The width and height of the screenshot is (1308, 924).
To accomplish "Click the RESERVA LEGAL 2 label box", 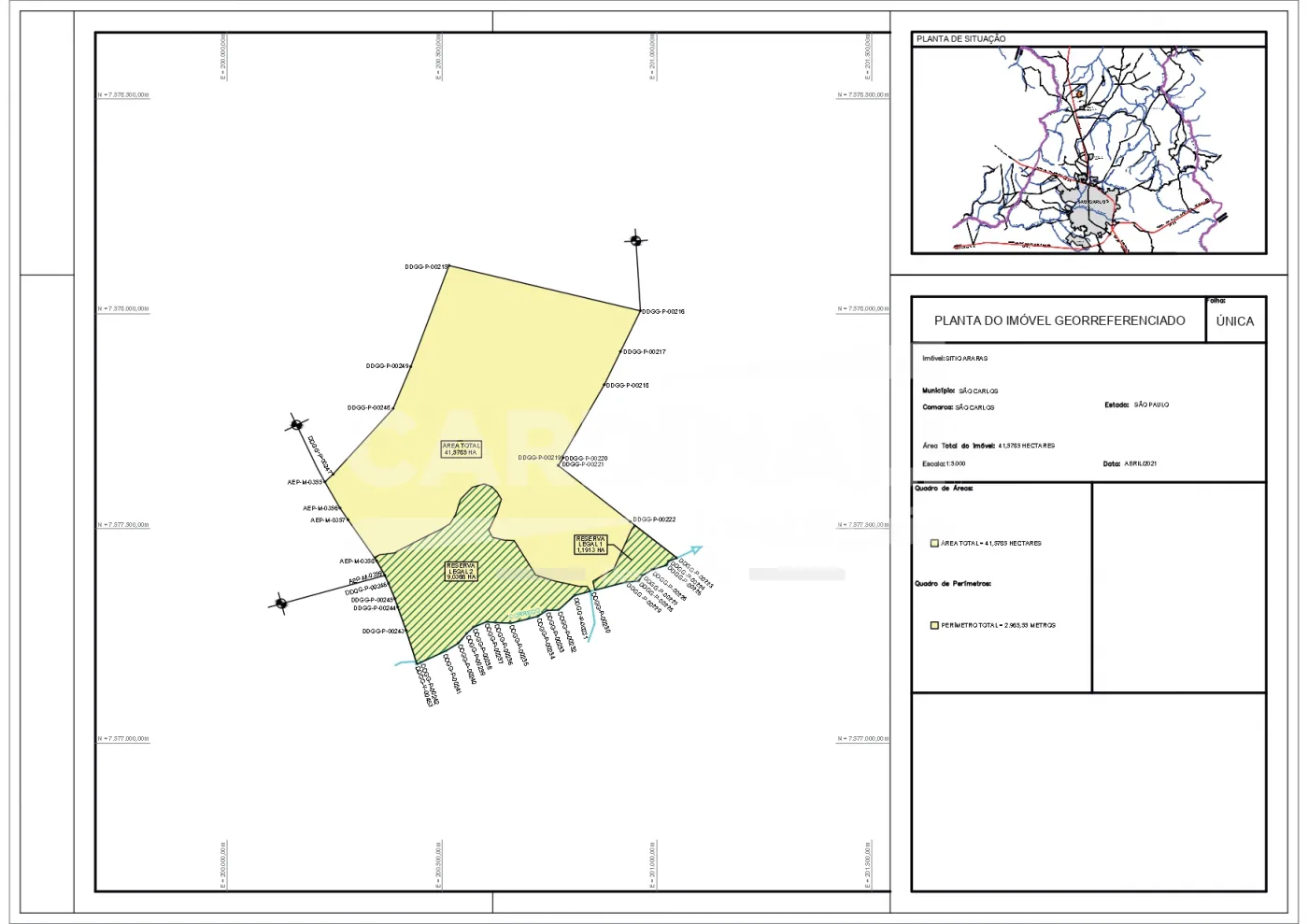I will pyautogui.click(x=462, y=571).
